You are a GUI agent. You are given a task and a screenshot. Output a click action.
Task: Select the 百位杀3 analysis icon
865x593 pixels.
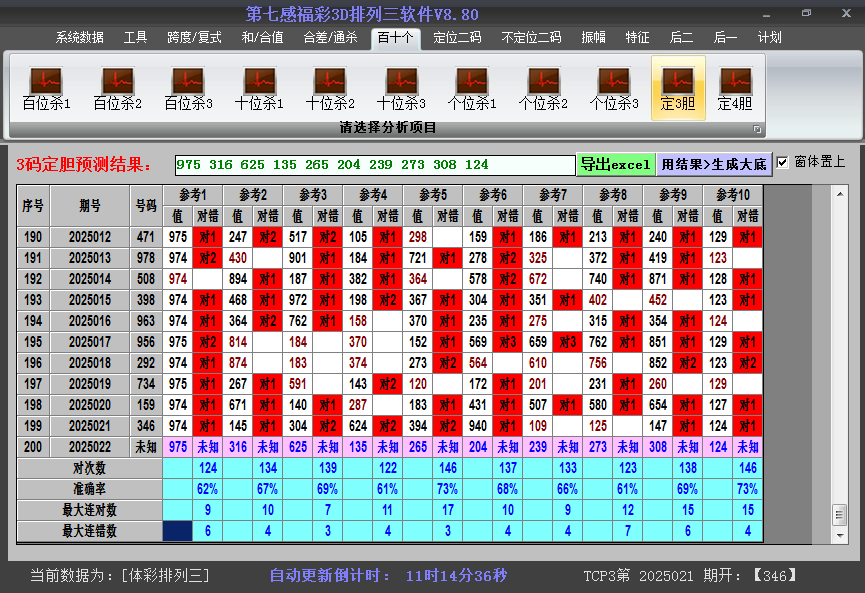coord(188,89)
